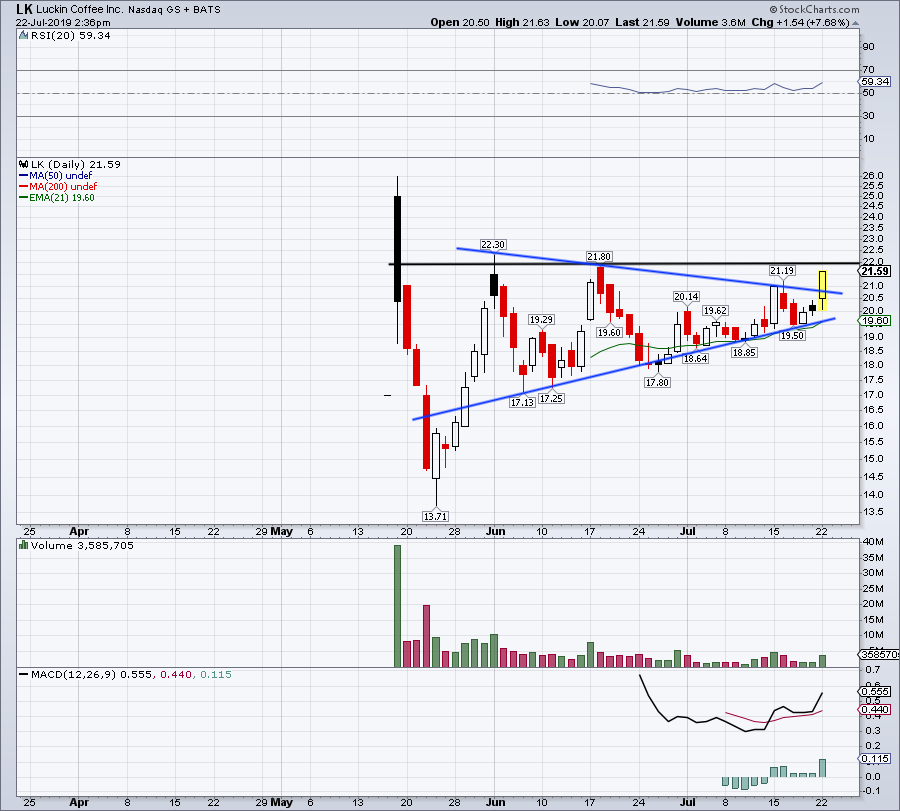
Task: Click the black line marker before MACD(12,26,9)
Action: [24, 675]
